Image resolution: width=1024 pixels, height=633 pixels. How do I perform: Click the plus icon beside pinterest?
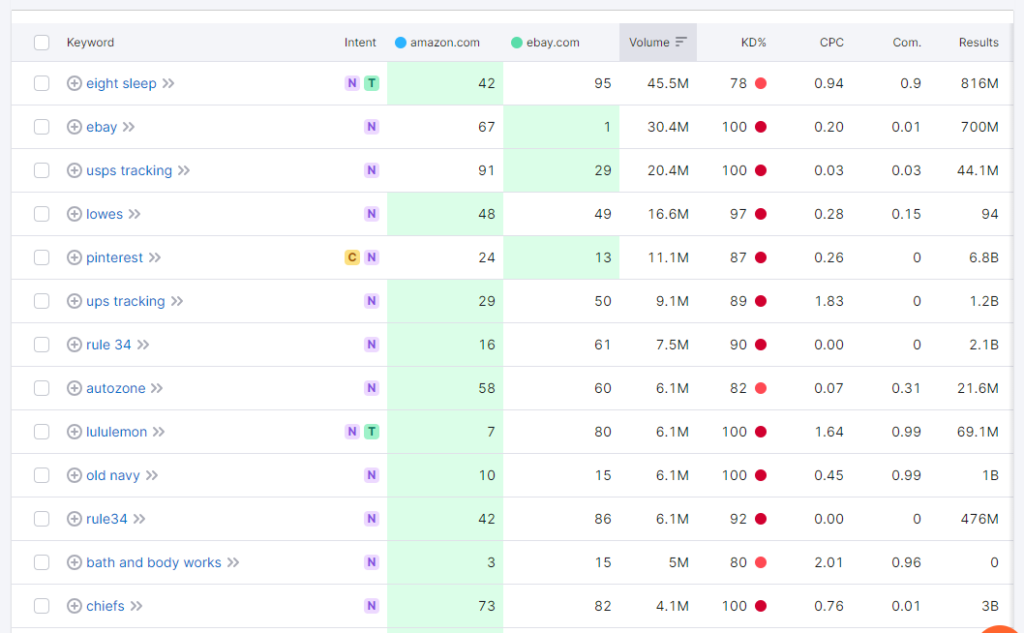[x=74, y=257]
